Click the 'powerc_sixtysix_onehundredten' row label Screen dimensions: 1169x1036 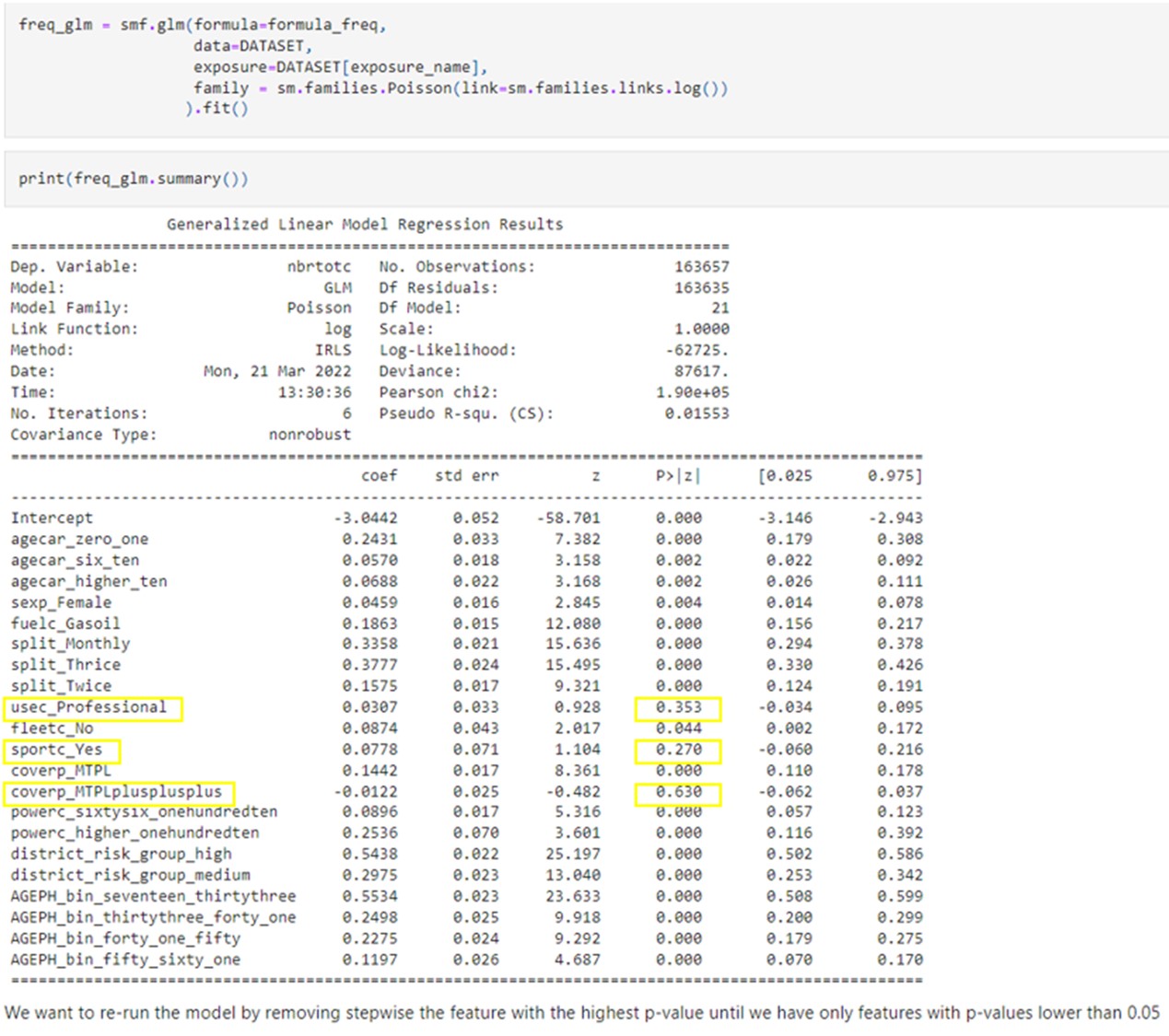144,812
